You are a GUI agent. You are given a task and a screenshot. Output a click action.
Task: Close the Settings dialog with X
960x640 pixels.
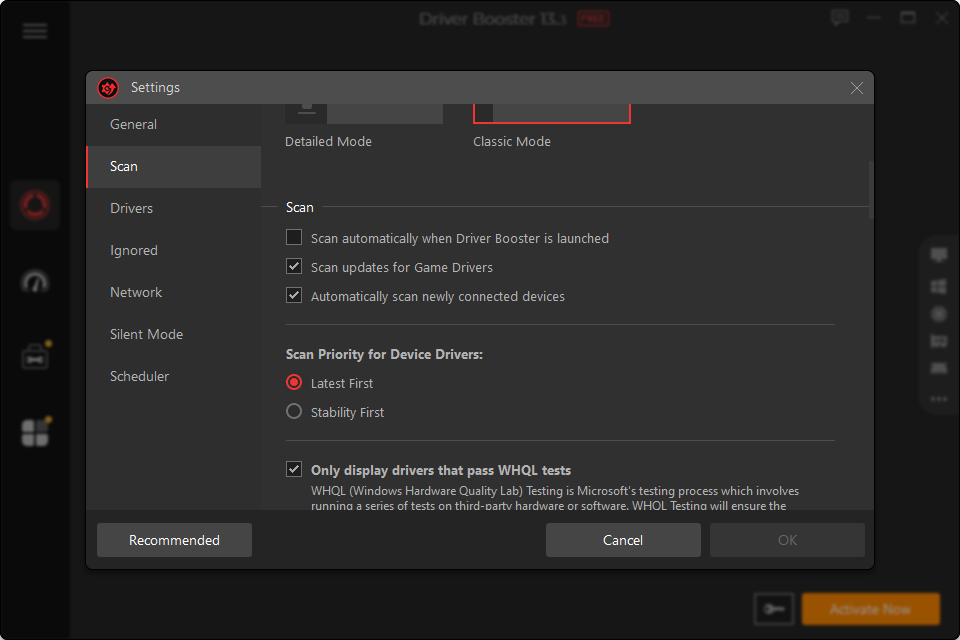[857, 88]
